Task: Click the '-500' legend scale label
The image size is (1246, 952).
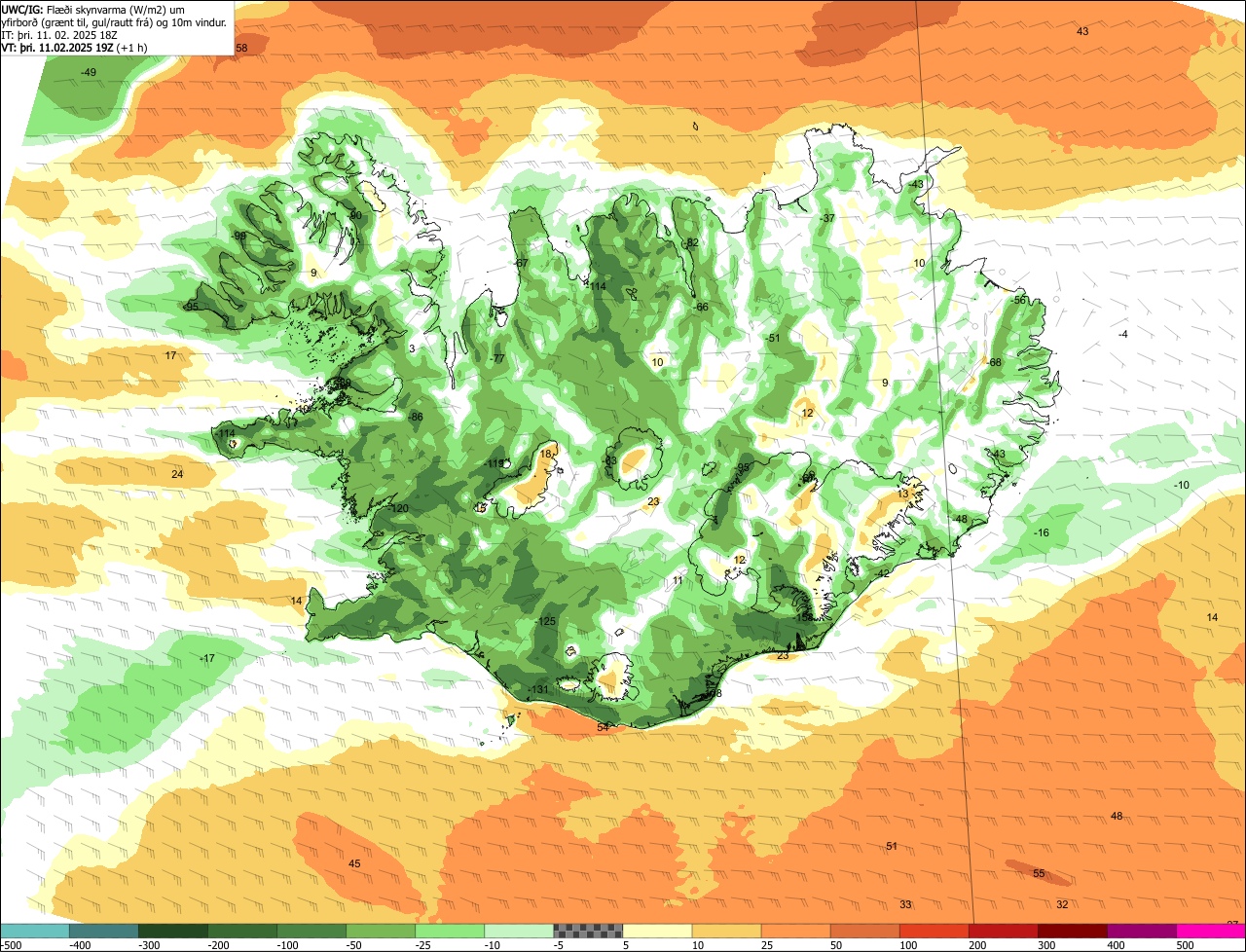Action: (11, 945)
